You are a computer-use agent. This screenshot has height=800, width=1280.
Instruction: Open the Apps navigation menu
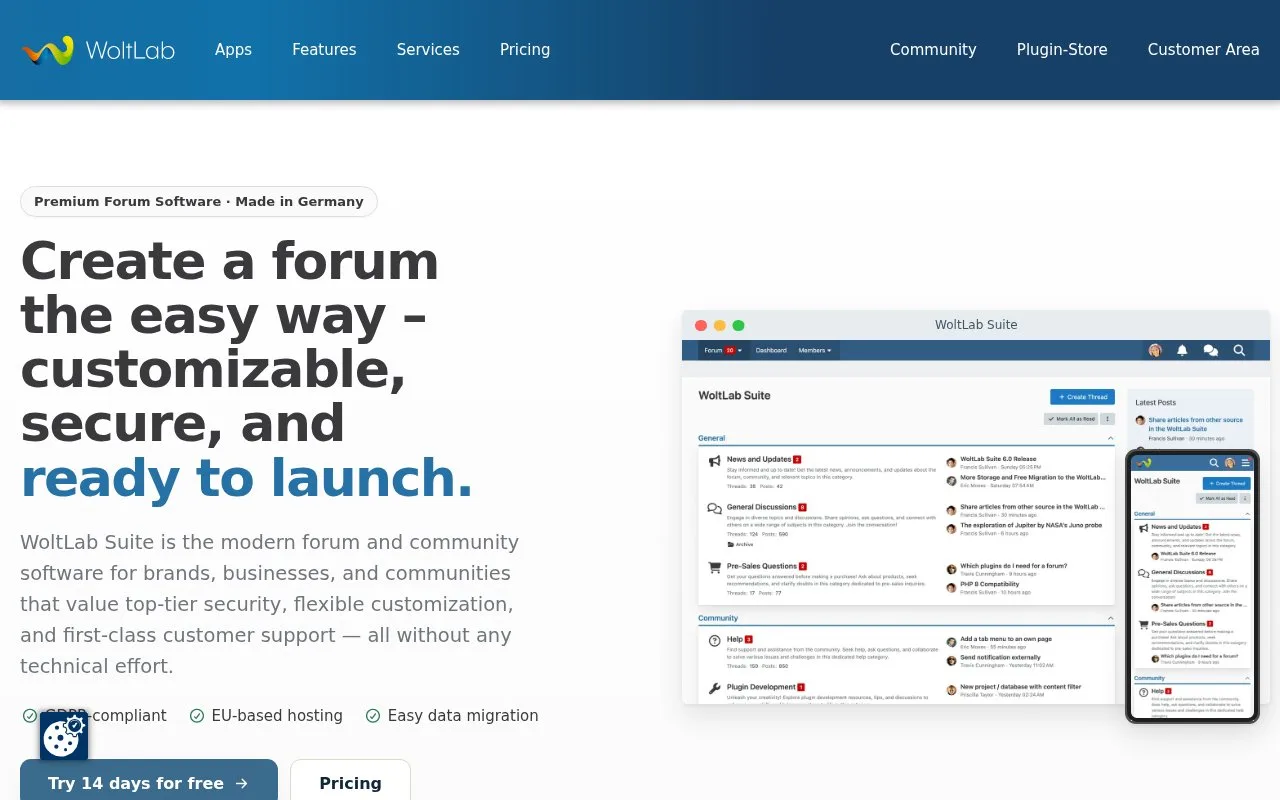click(x=233, y=50)
